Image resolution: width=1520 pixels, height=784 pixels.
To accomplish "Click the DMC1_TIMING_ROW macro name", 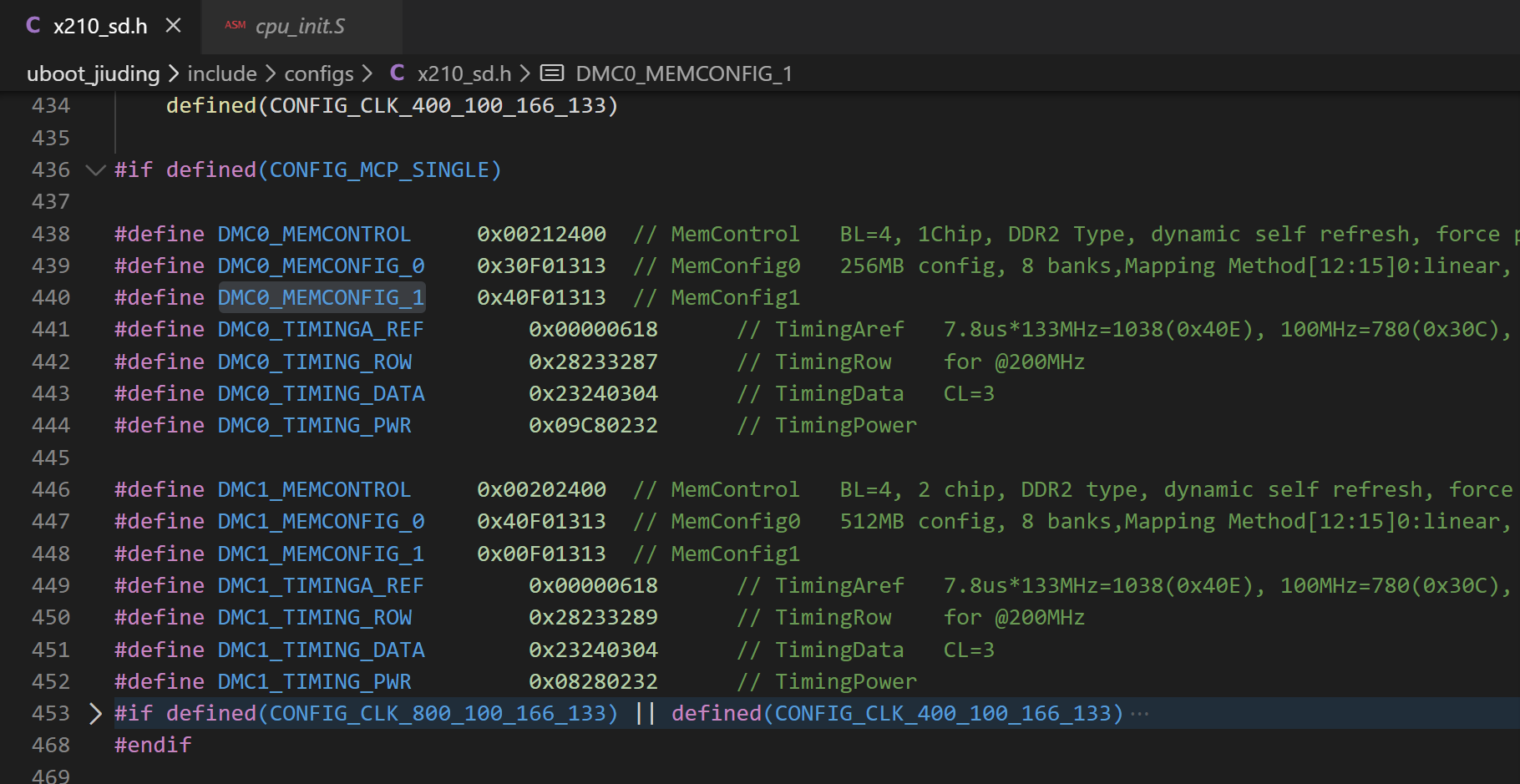I will pyautogui.click(x=315, y=618).
